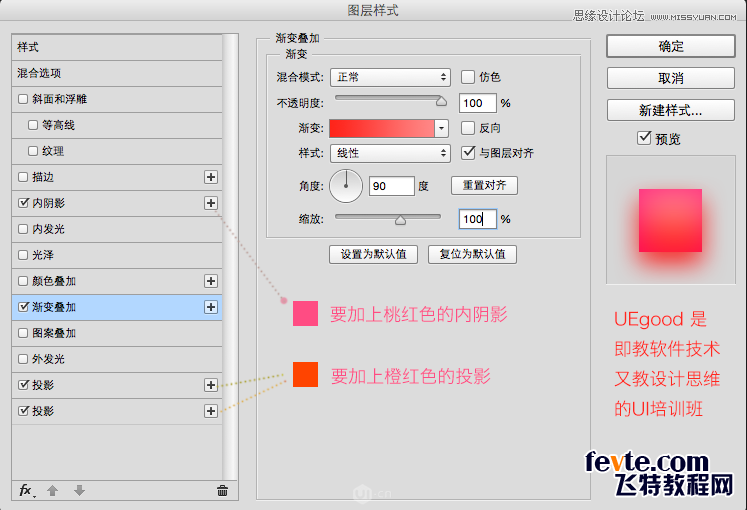Click the plus icon on 渐变叠加 row
The height and width of the screenshot is (510, 747).
pyautogui.click(x=211, y=307)
